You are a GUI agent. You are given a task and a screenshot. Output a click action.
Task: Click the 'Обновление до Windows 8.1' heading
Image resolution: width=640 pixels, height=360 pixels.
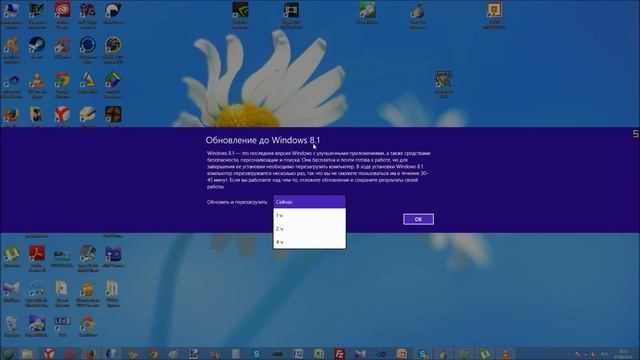tap(263, 140)
